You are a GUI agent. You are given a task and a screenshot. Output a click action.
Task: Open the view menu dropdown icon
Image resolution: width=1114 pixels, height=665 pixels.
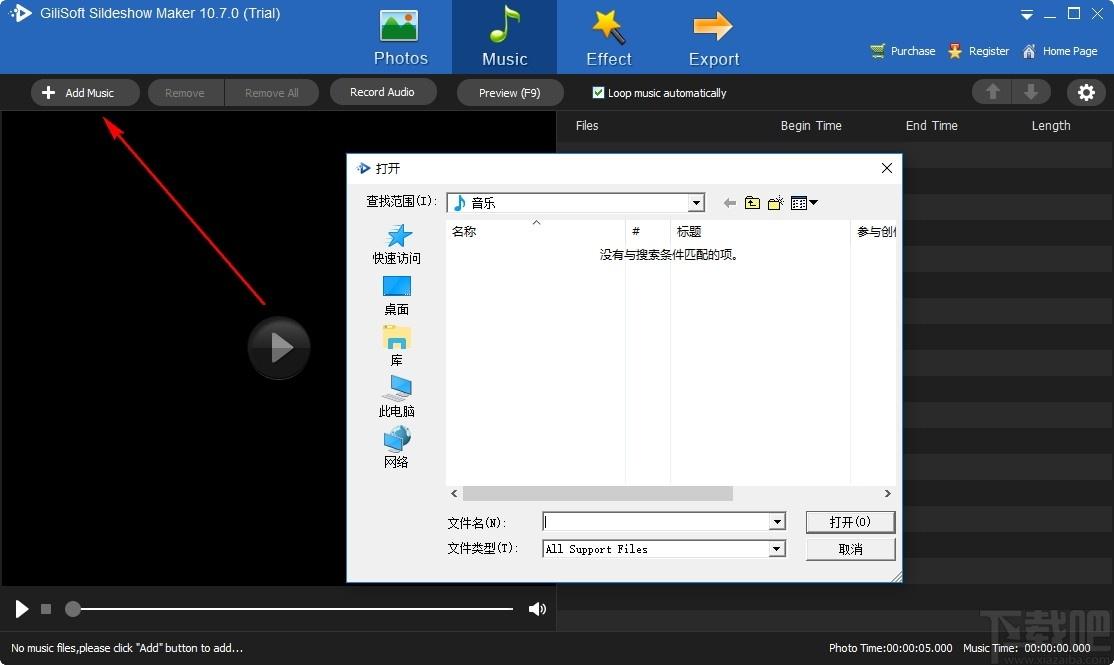(x=804, y=203)
